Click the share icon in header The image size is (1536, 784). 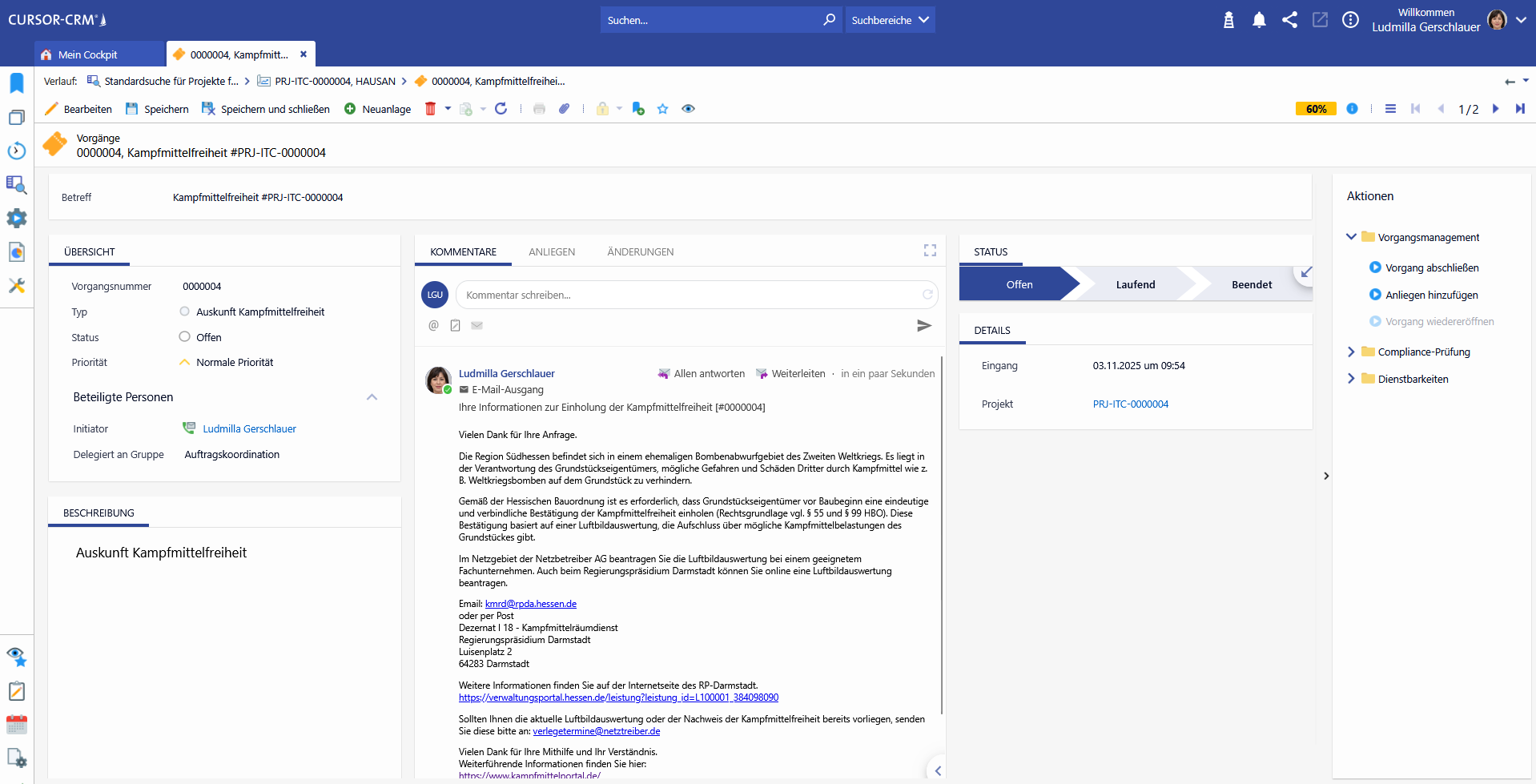1289,20
